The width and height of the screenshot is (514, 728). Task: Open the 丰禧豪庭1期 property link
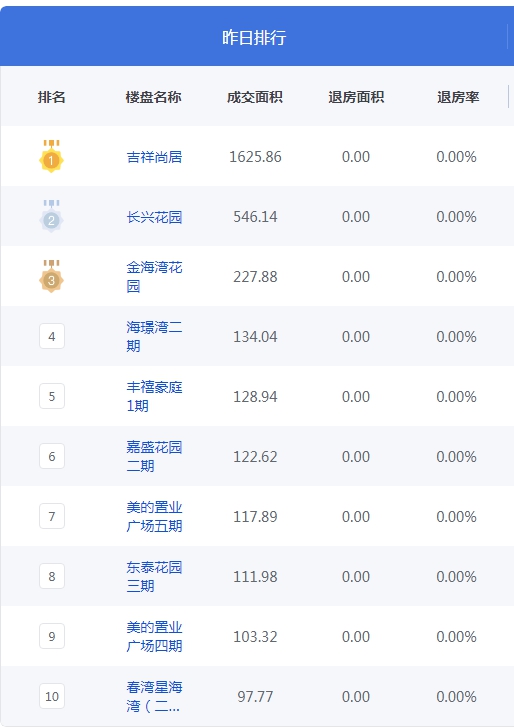click(154, 396)
